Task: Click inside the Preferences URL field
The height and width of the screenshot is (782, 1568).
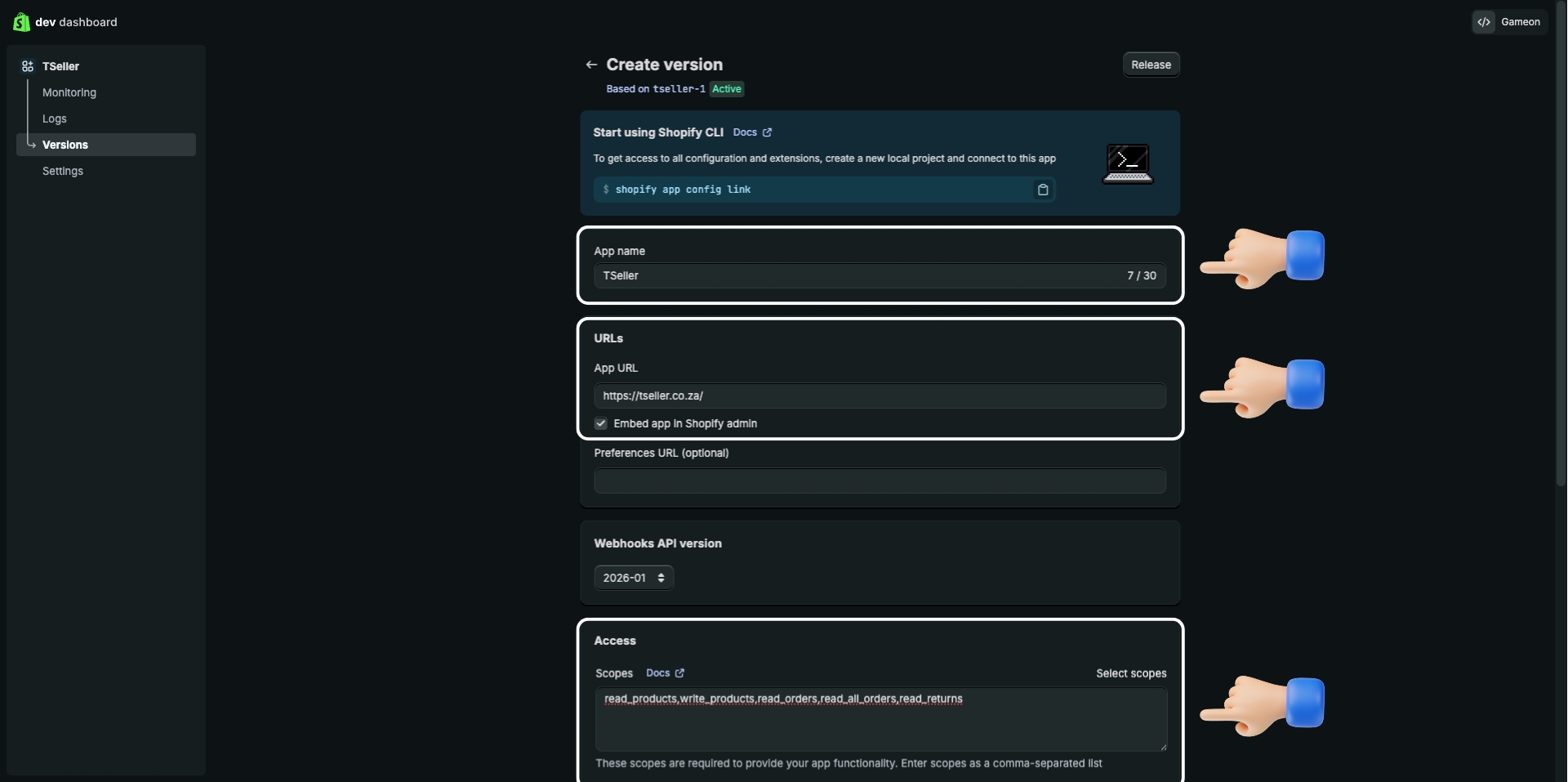Action: point(879,481)
